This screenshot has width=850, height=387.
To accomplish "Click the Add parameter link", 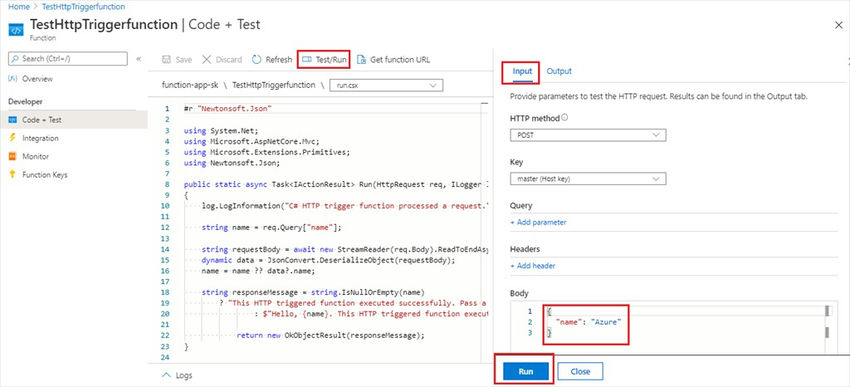I will [x=538, y=222].
